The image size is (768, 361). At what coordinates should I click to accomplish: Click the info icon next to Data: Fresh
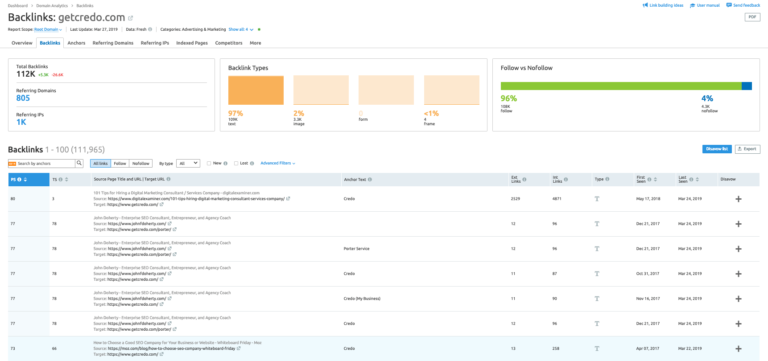tap(150, 29)
